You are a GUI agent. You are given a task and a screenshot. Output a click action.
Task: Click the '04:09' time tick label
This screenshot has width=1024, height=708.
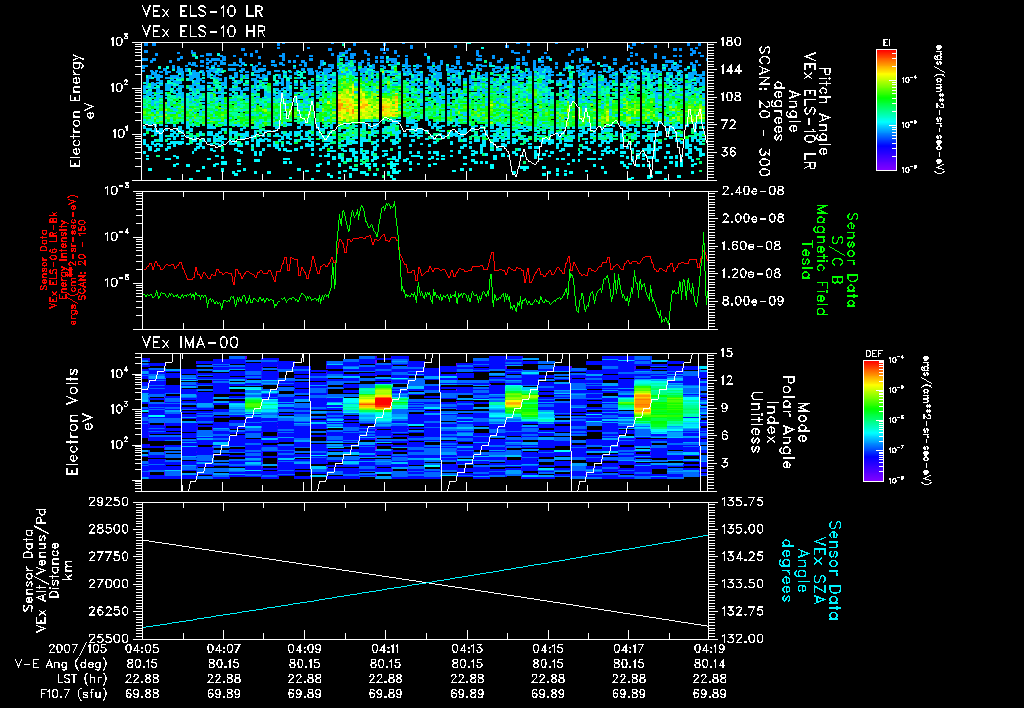(x=304, y=649)
